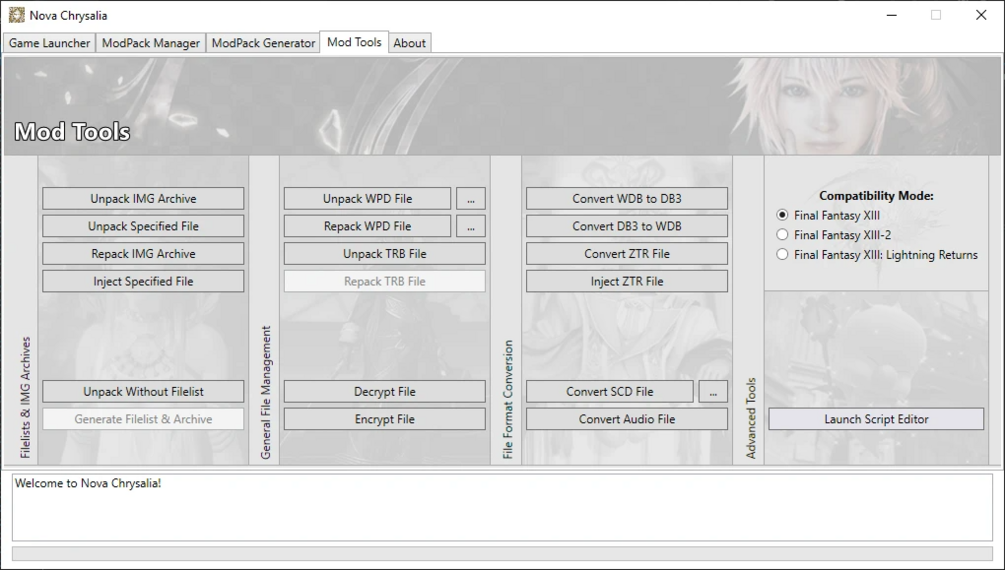
Task: Switch to the Game Launcher tab
Action: point(49,43)
